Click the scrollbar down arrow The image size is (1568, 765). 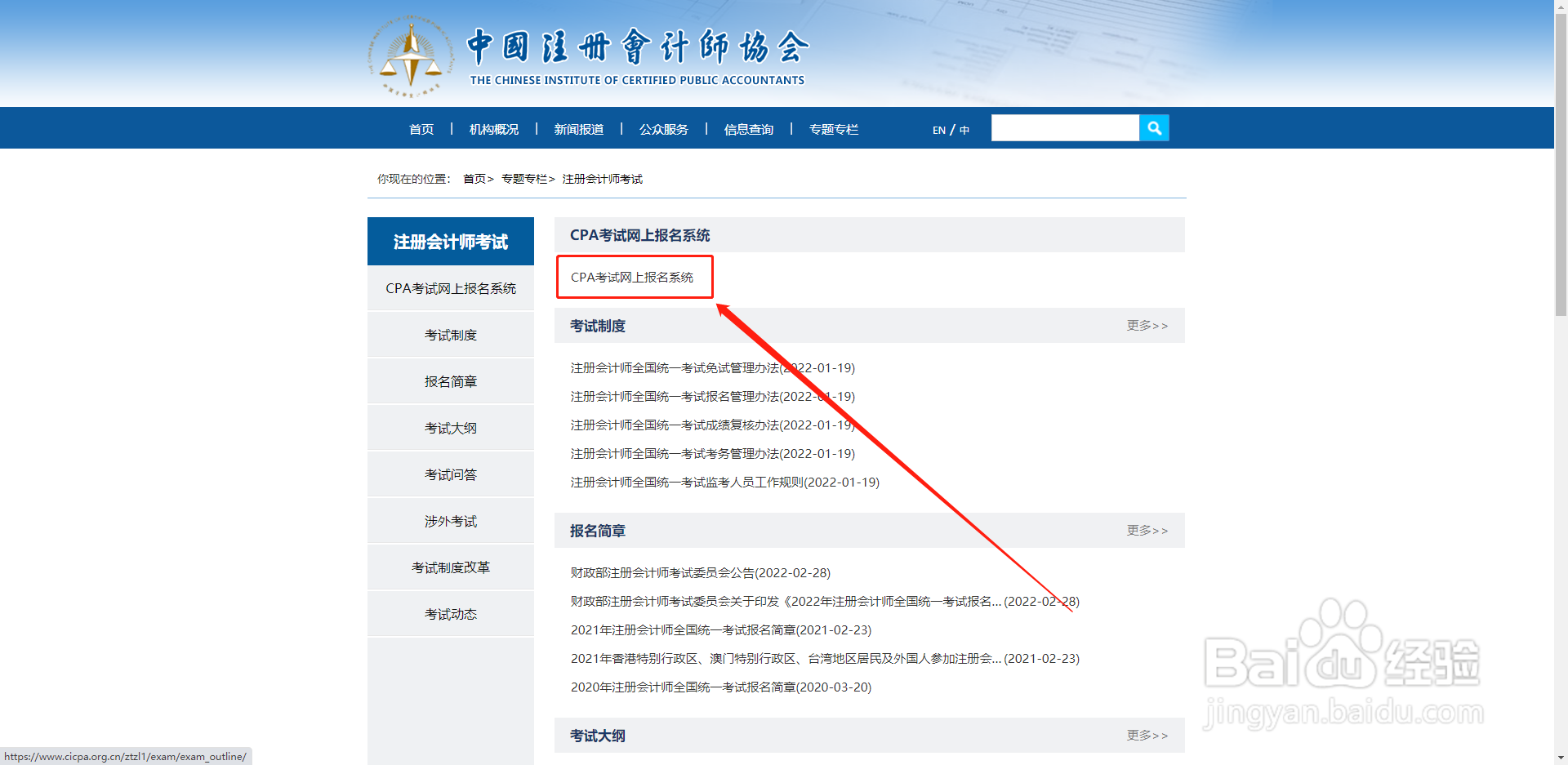click(x=1561, y=758)
